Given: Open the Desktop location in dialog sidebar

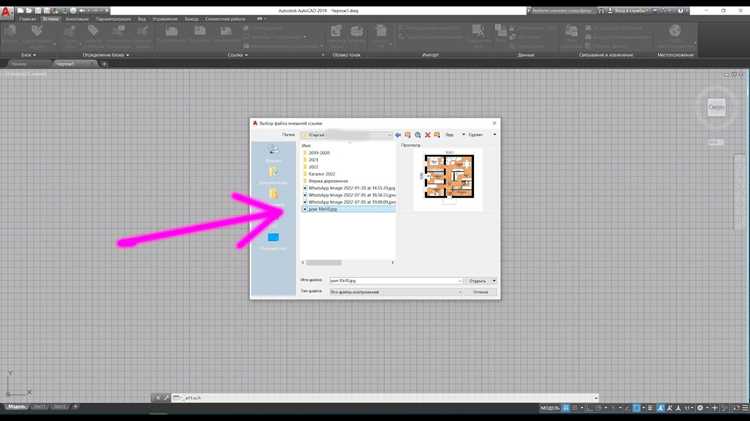Looking at the screenshot, I should point(273,240).
